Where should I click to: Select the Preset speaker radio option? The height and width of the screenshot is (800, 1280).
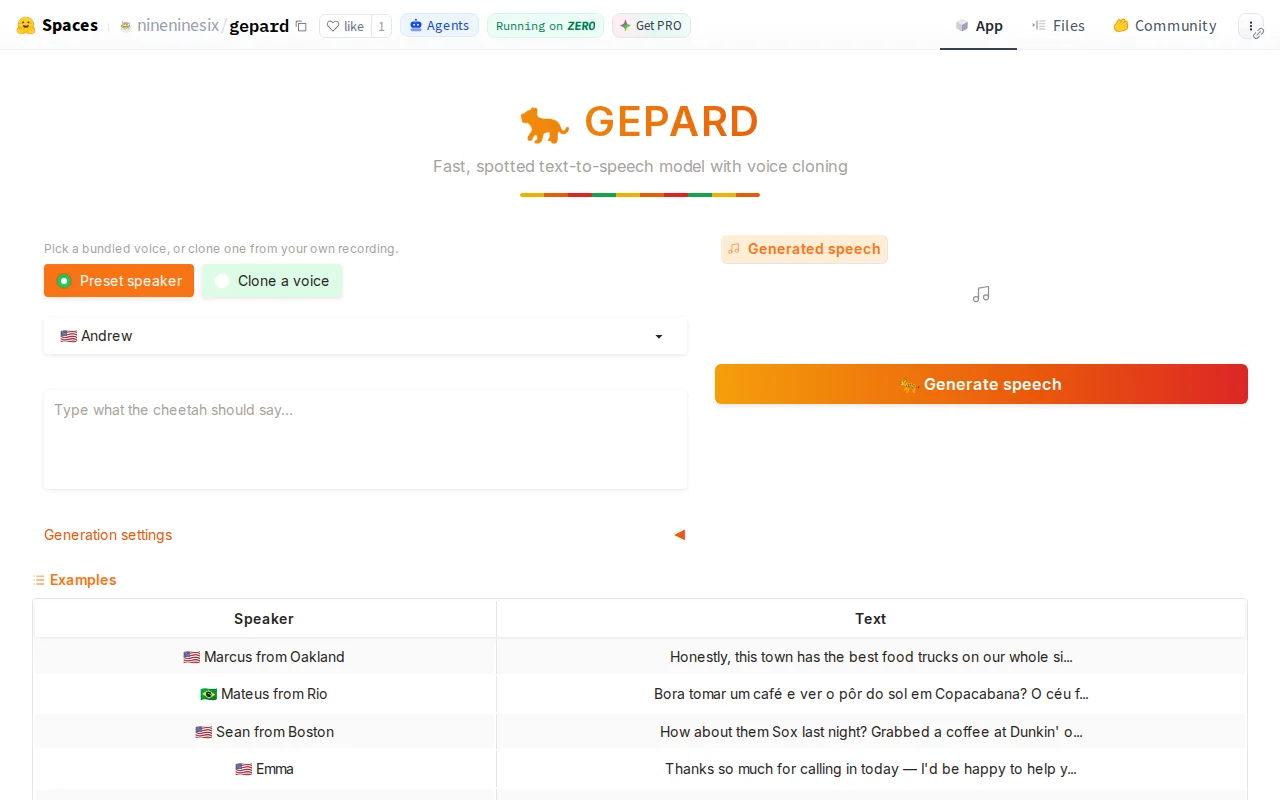tap(119, 281)
